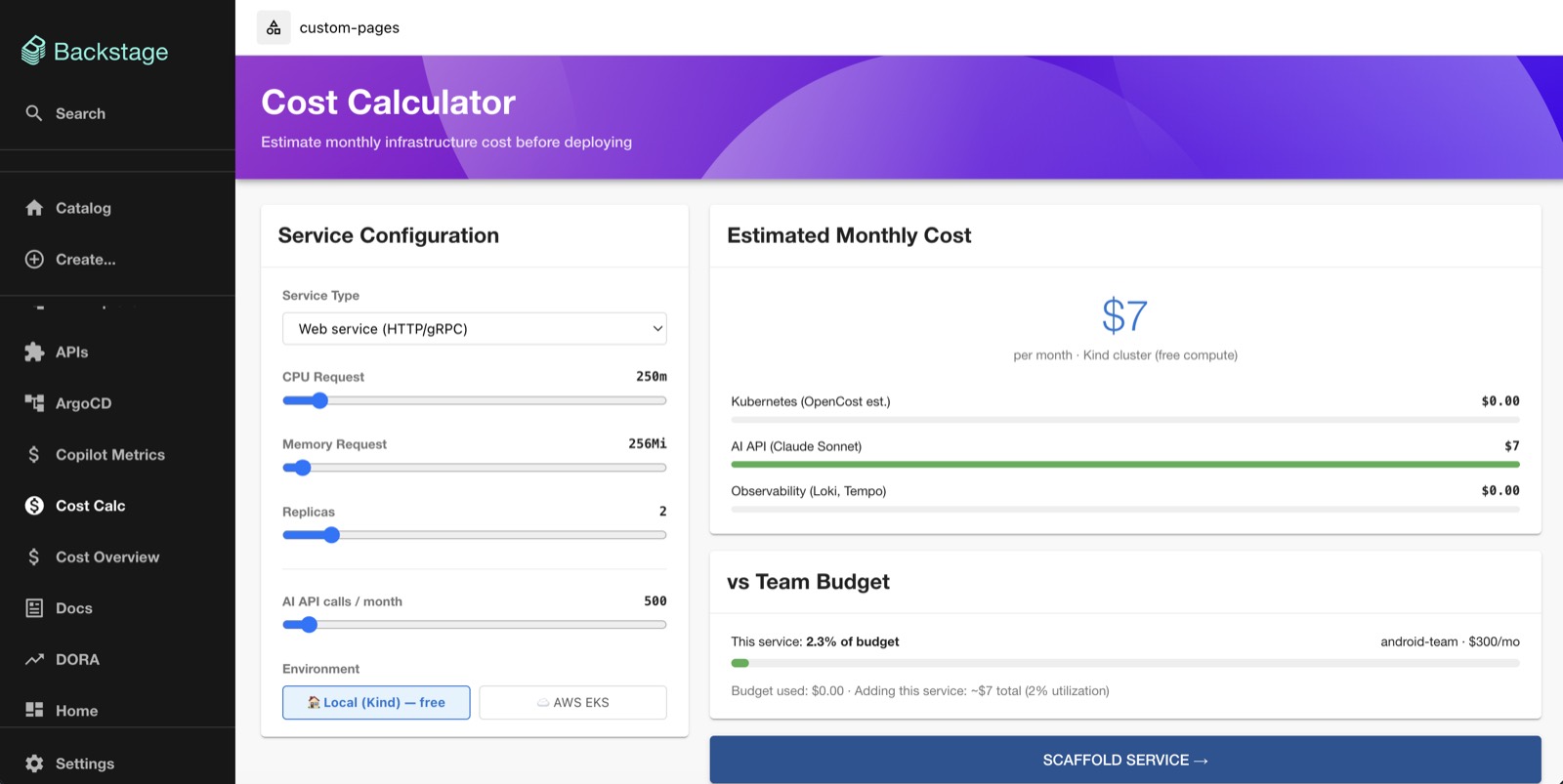Click the Memory Request slider handle

point(303,468)
